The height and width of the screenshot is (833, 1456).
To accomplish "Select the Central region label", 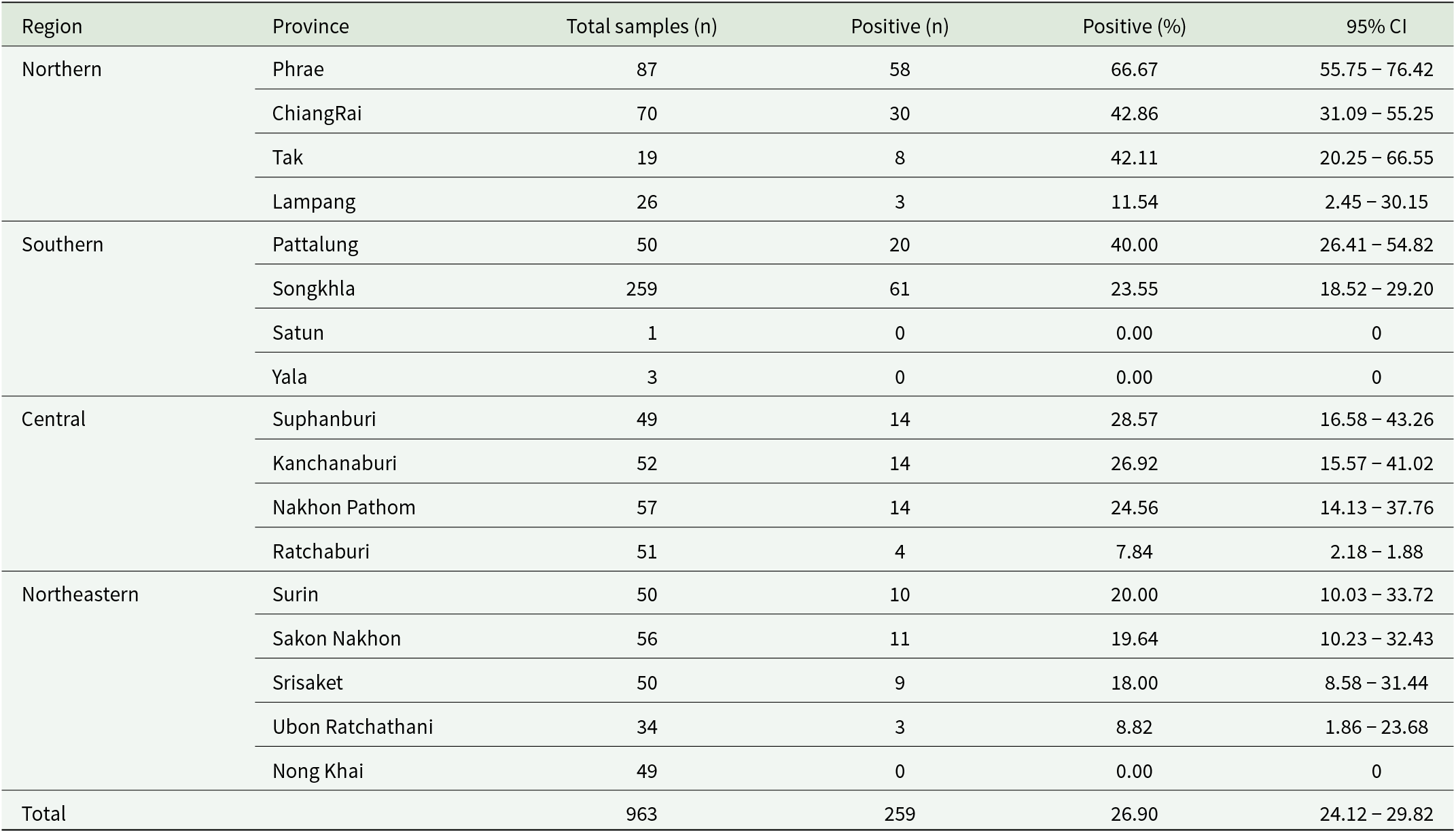I will (x=54, y=419).
